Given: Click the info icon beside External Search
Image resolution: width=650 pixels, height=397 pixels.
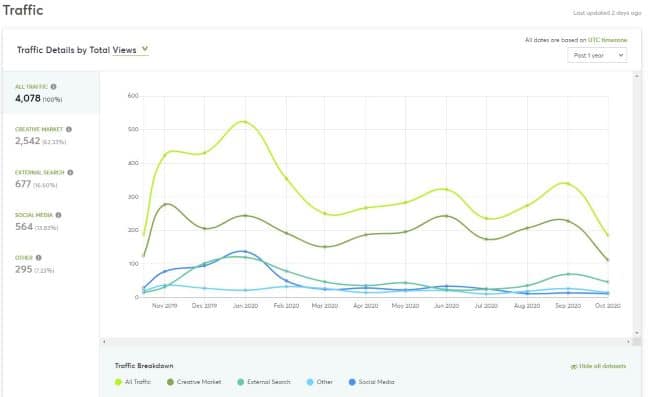Looking at the screenshot, I should [x=70, y=172].
